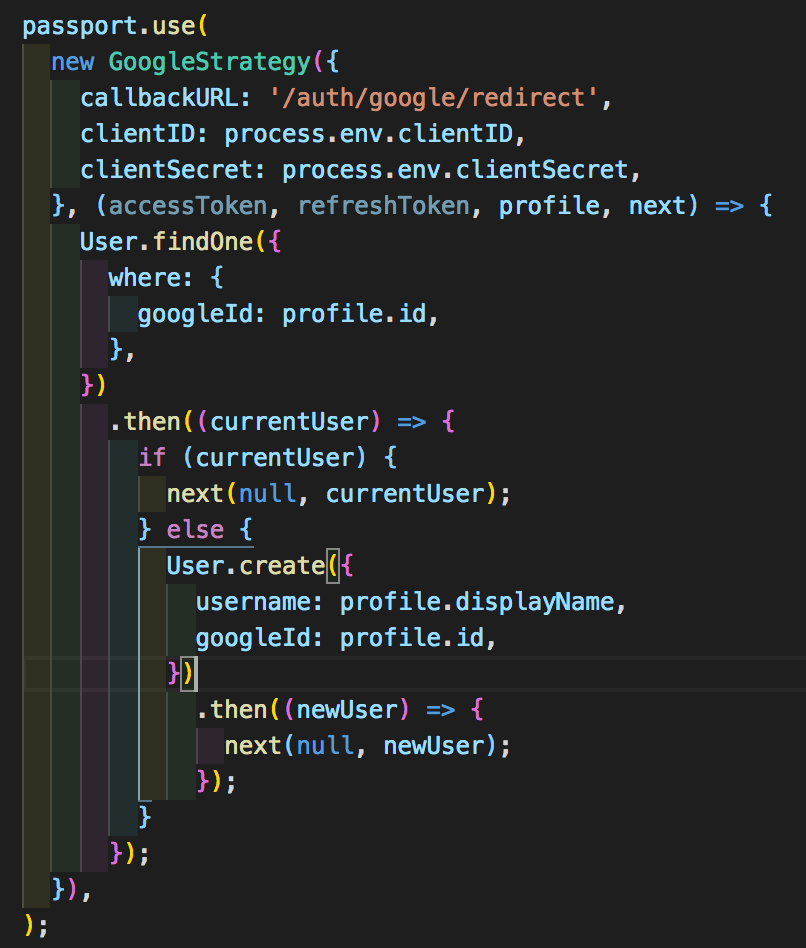Viewport: 806px width, 948px height.
Task: Click the "username" property key
Action: 253,602
